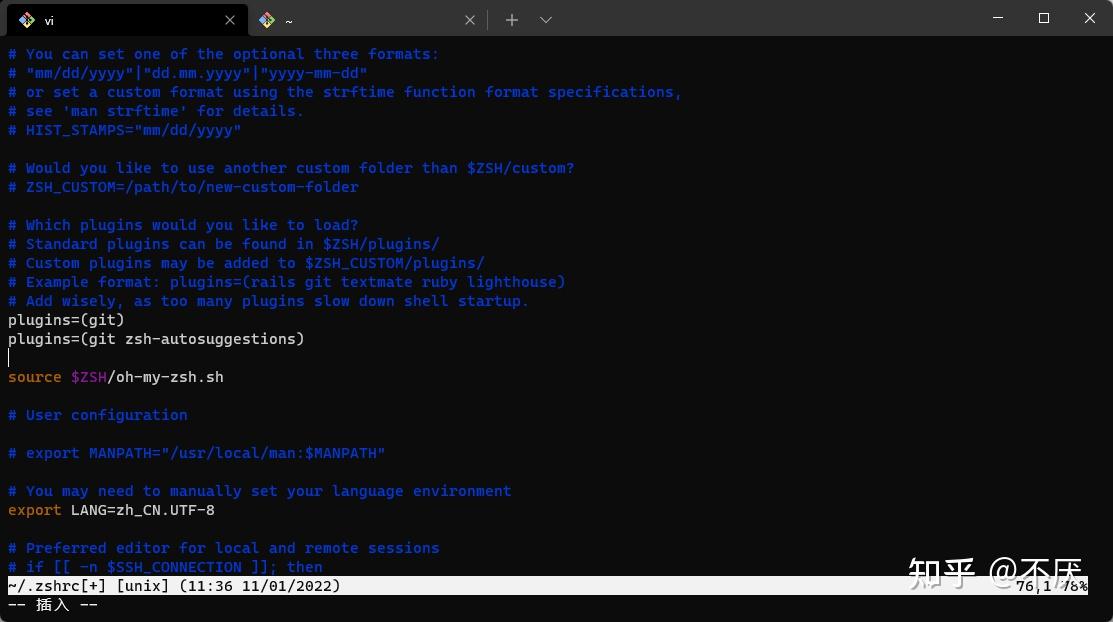Click the "plugins=(git zsh-autosuggestions)" line
Viewport: 1113px width, 622px height.
156,339
